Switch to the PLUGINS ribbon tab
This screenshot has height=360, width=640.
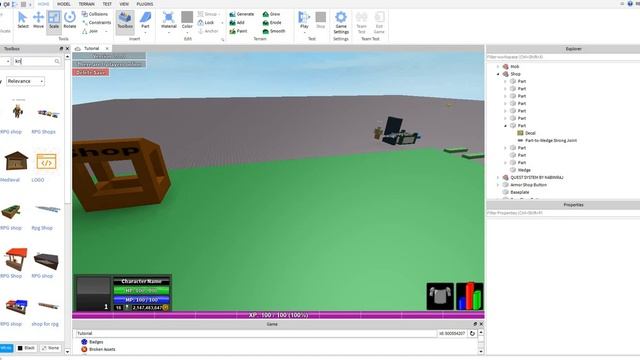coord(145,4)
